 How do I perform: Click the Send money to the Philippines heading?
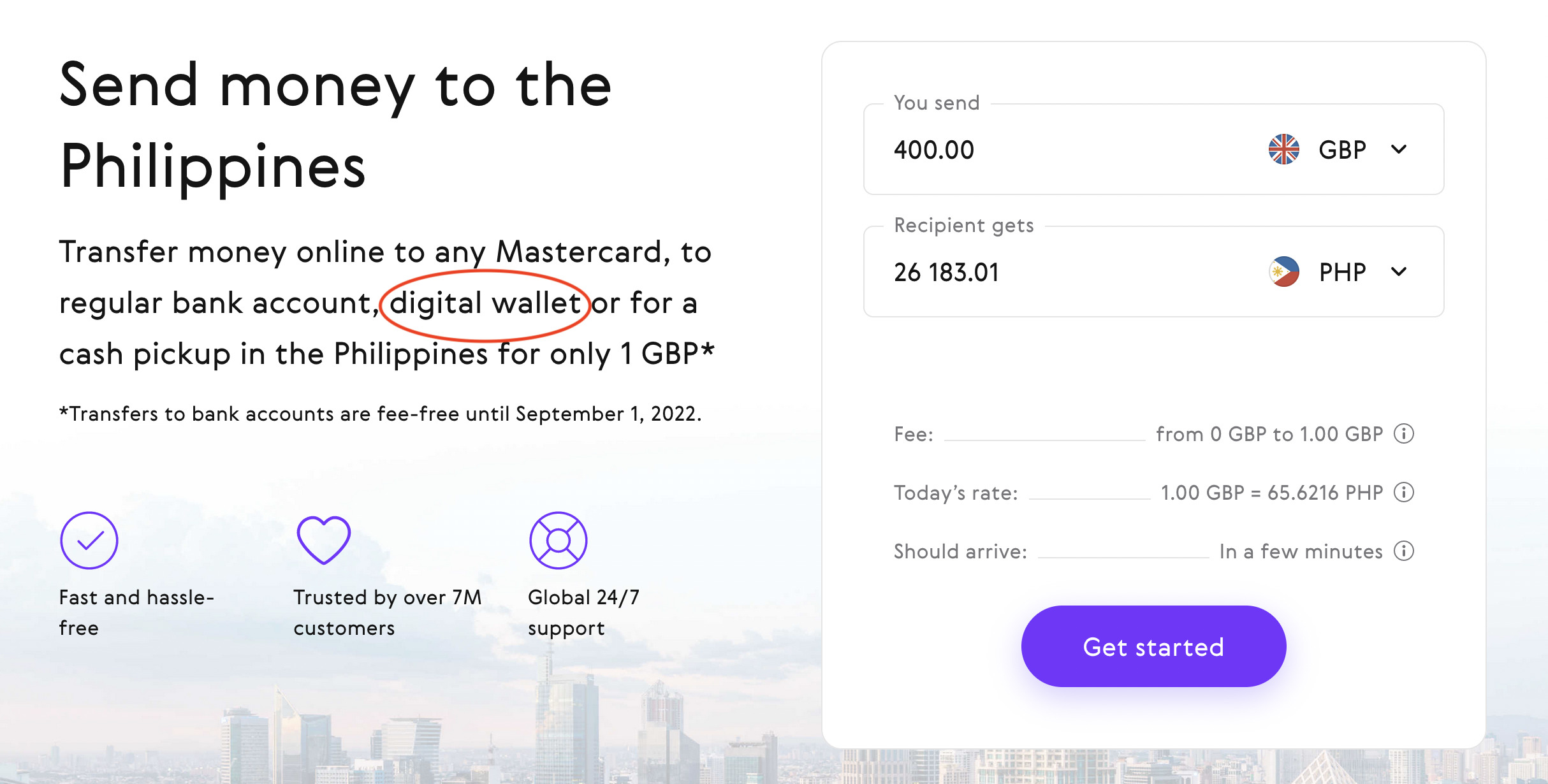(x=335, y=126)
